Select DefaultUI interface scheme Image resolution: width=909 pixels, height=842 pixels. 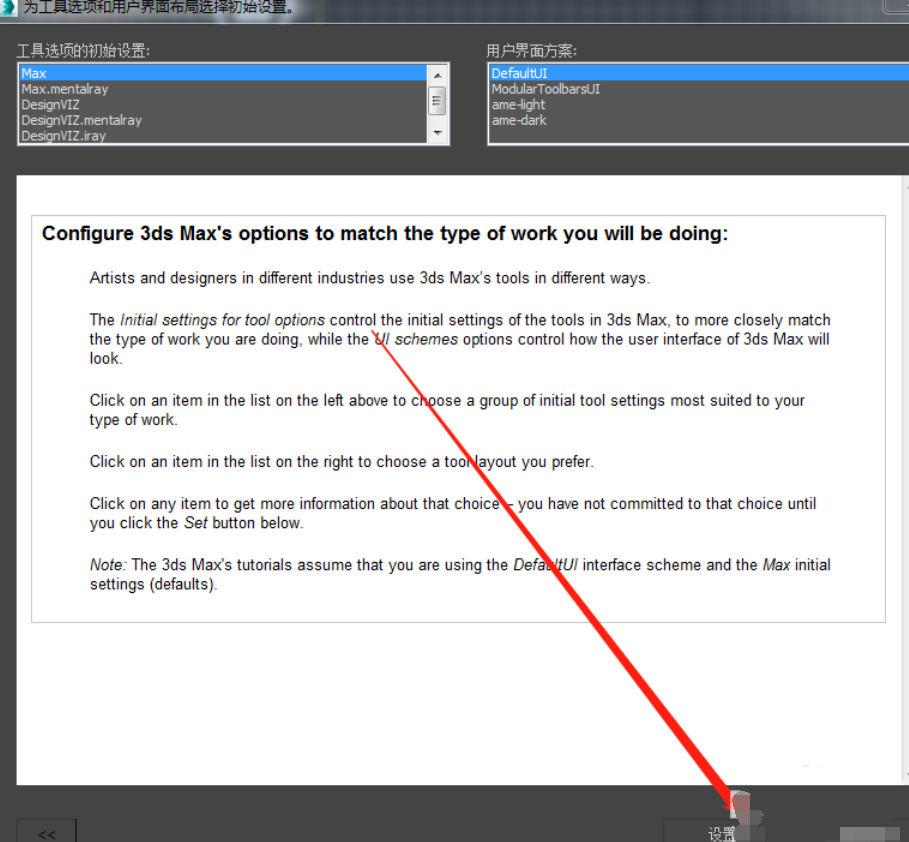tap(699, 73)
